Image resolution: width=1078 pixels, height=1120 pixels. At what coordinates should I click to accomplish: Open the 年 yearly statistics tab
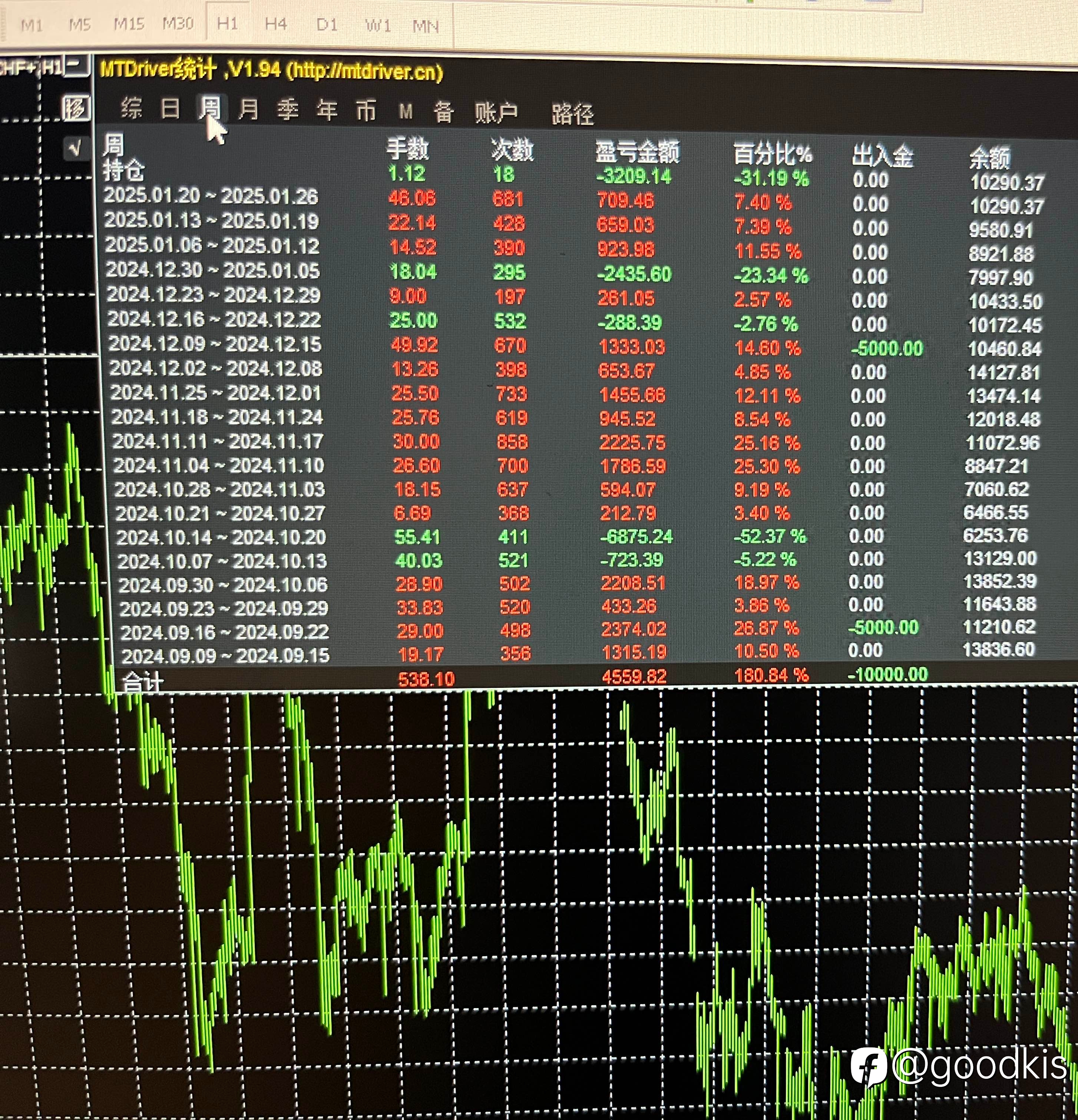click(327, 110)
